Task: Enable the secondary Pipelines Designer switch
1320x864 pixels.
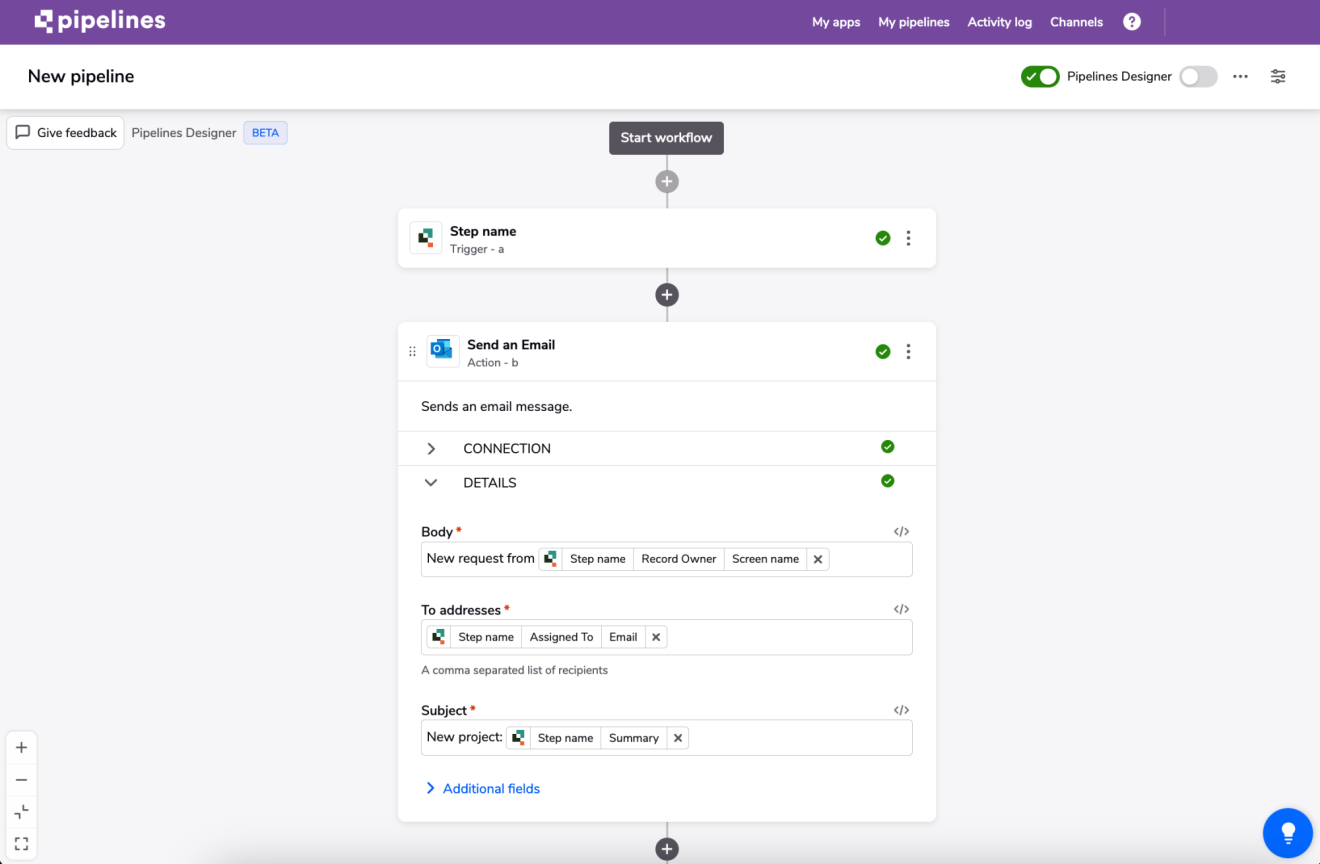Action: tap(1197, 76)
